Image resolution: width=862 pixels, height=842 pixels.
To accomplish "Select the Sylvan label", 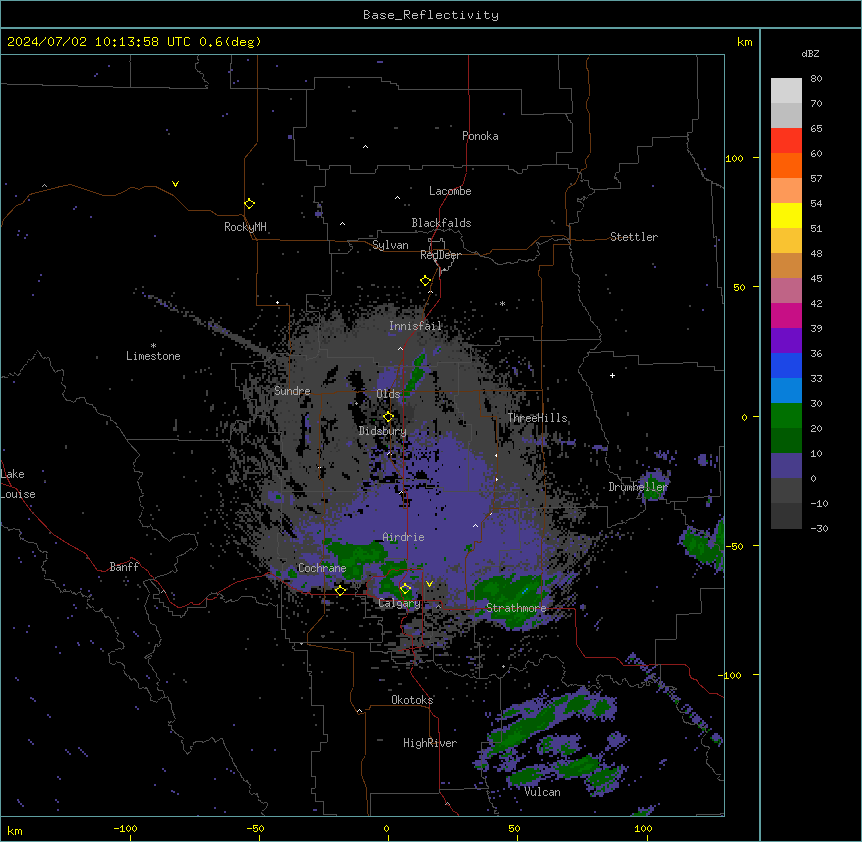I will pyautogui.click(x=390, y=245).
